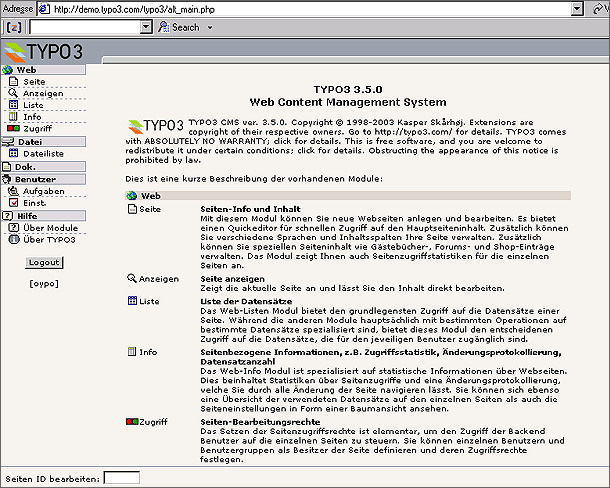Click the Datei module icon in sidebar
The height and width of the screenshot is (488, 610).
click(x=8, y=142)
